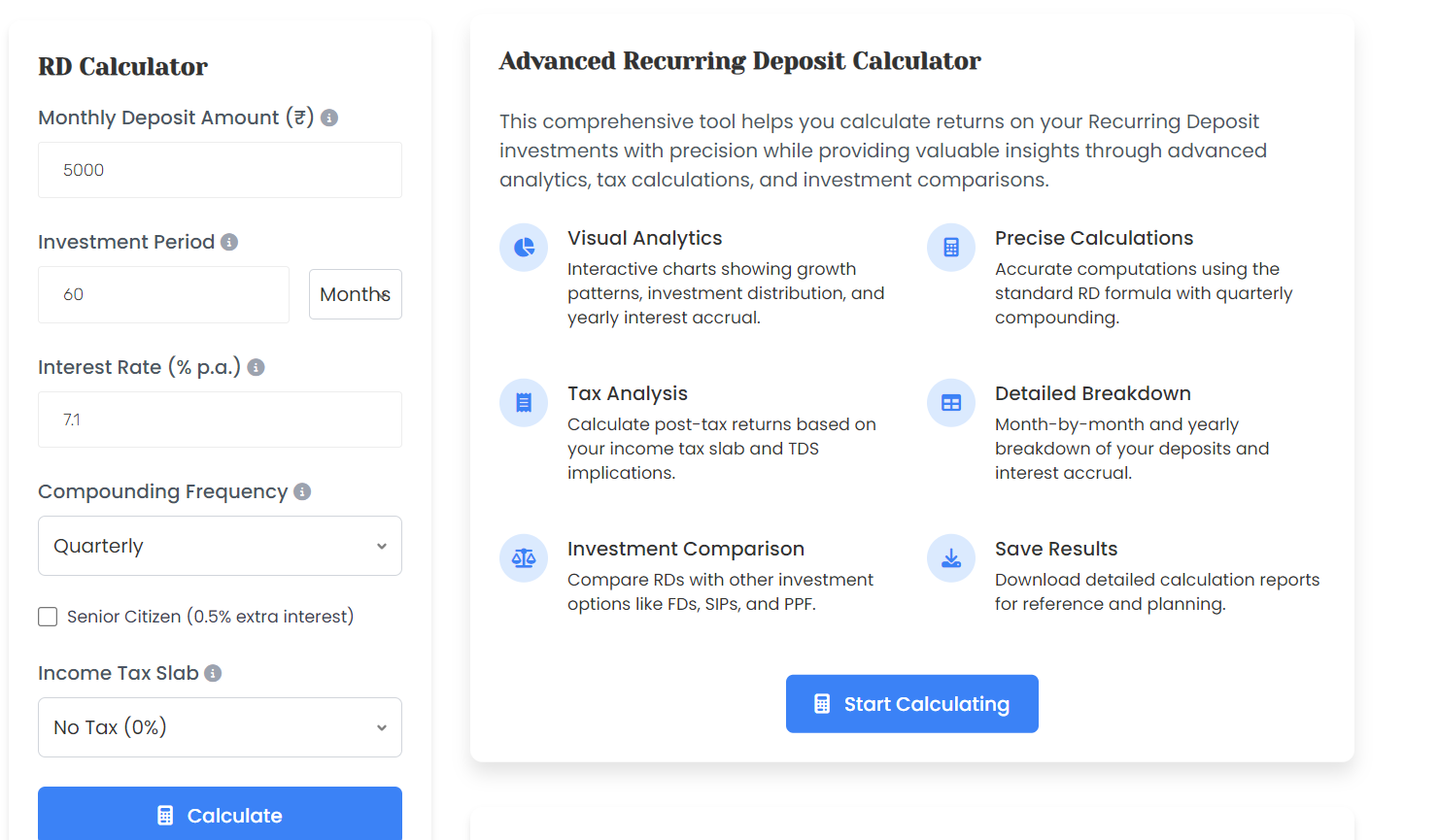The width and height of the screenshot is (1439, 840).
Task: Click the Precise Calculations calculator icon
Action: click(950, 248)
